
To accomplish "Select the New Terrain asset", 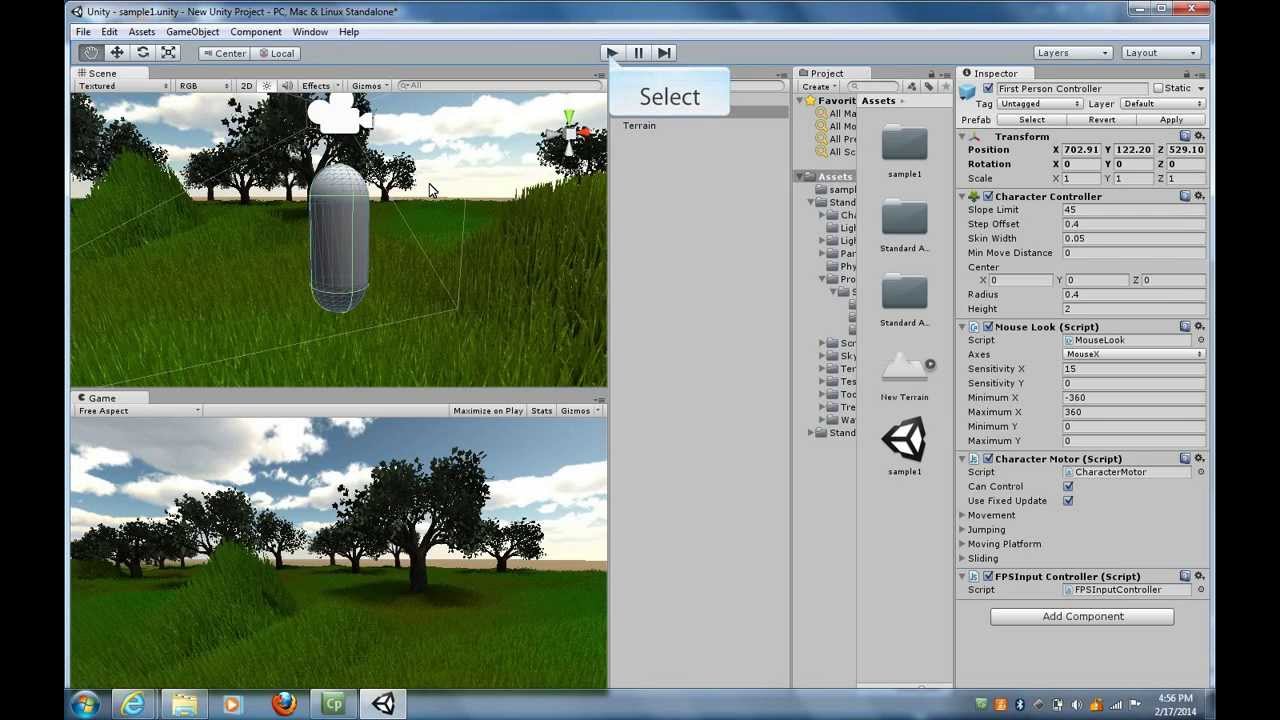I will (905, 377).
